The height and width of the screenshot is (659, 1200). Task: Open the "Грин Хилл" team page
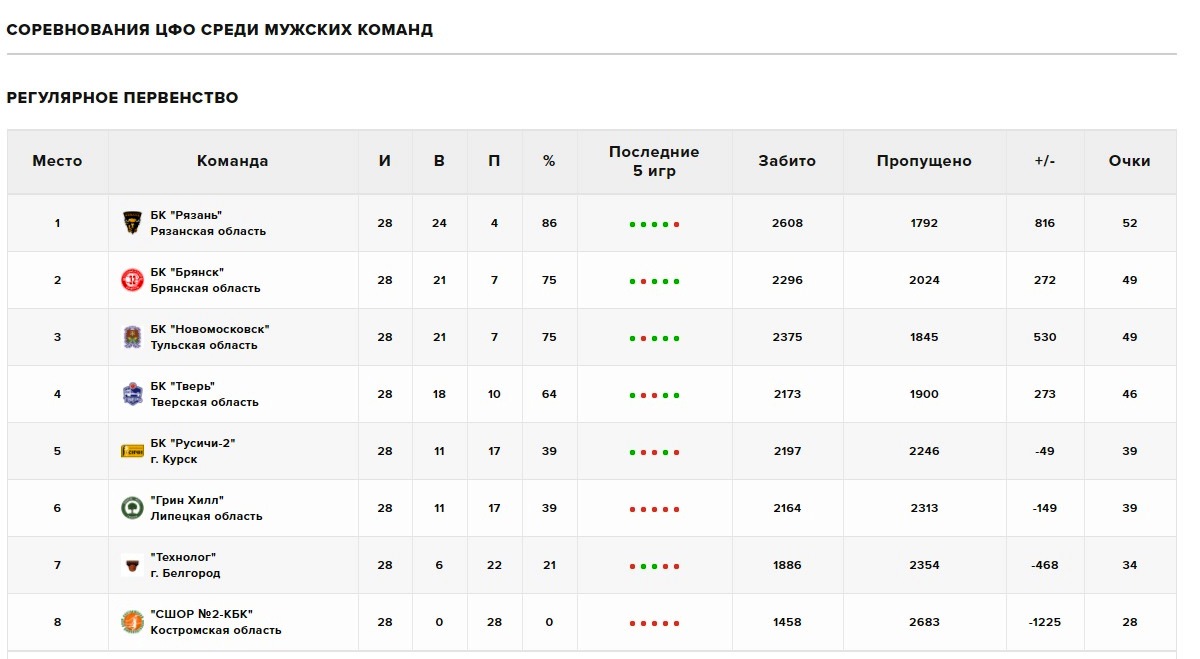tap(187, 500)
